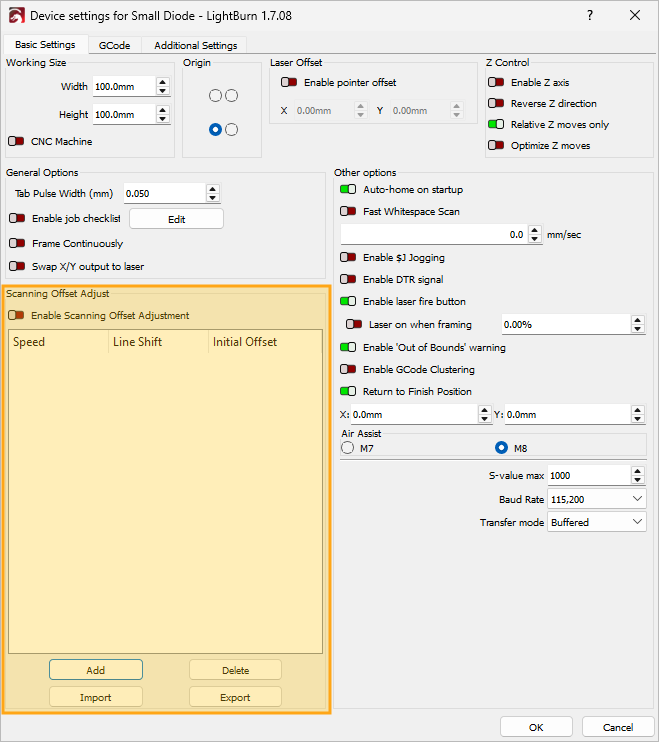659x742 pixels.
Task: Disable Auto-home on startup
Action: click(348, 189)
